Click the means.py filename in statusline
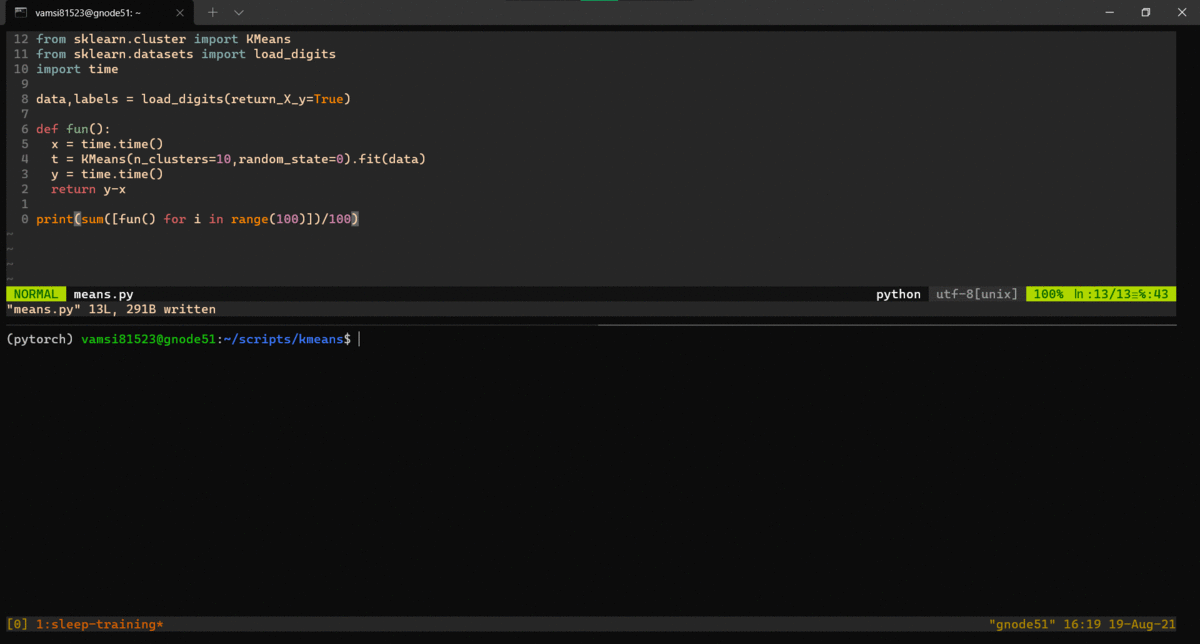 point(103,294)
